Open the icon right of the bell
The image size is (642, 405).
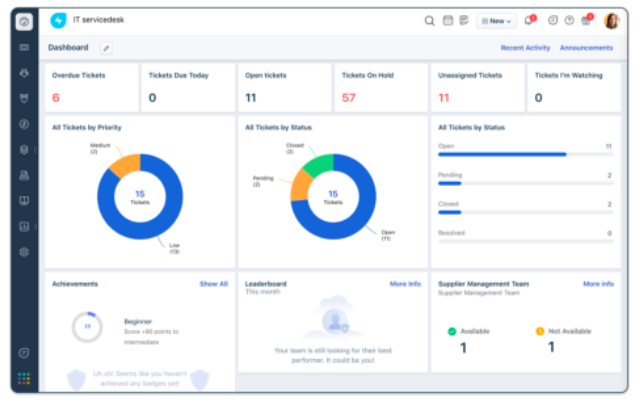point(553,20)
